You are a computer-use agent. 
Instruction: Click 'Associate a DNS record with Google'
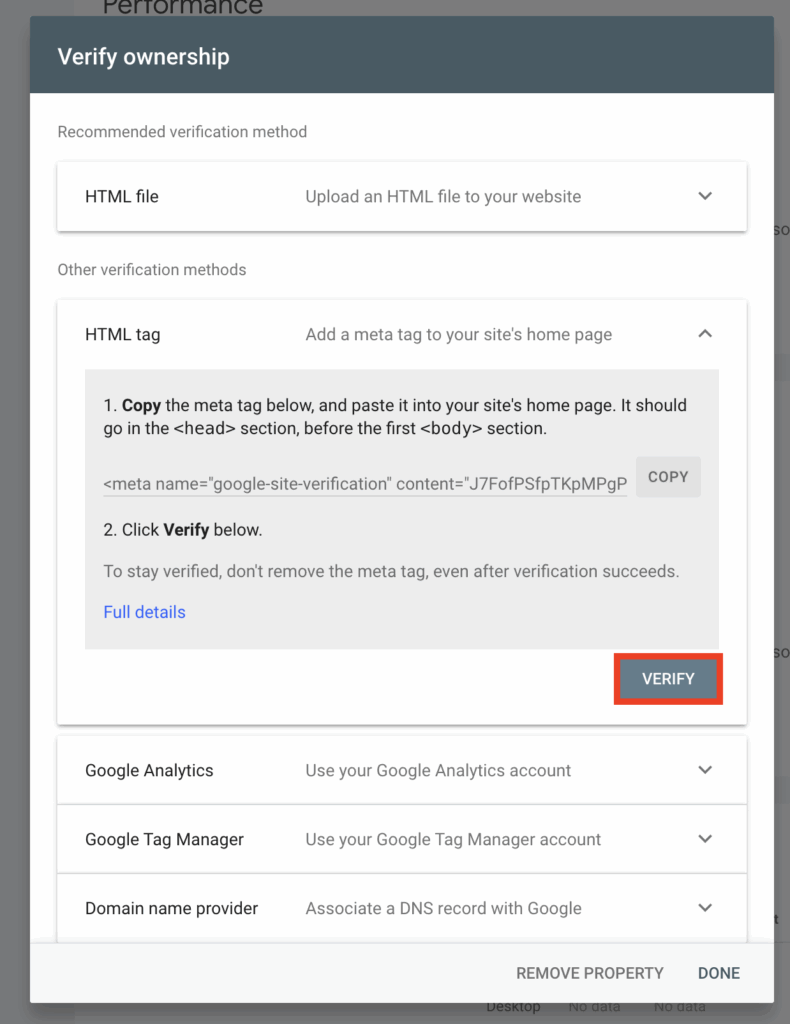(443, 909)
